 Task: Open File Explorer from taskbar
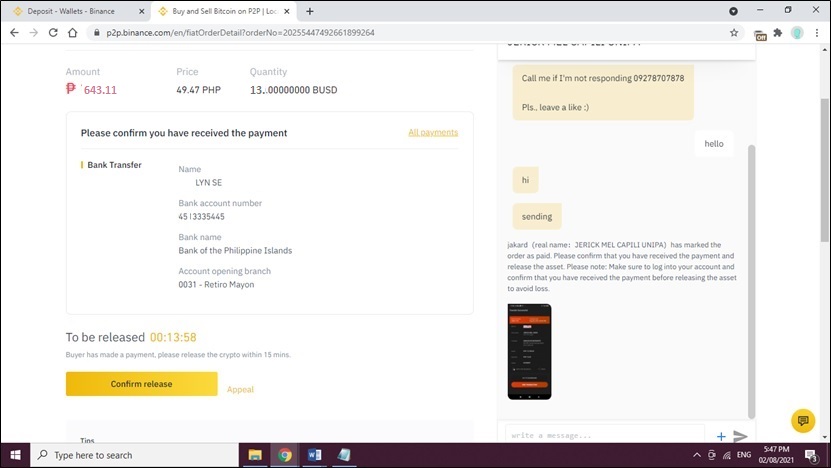point(255,455)
